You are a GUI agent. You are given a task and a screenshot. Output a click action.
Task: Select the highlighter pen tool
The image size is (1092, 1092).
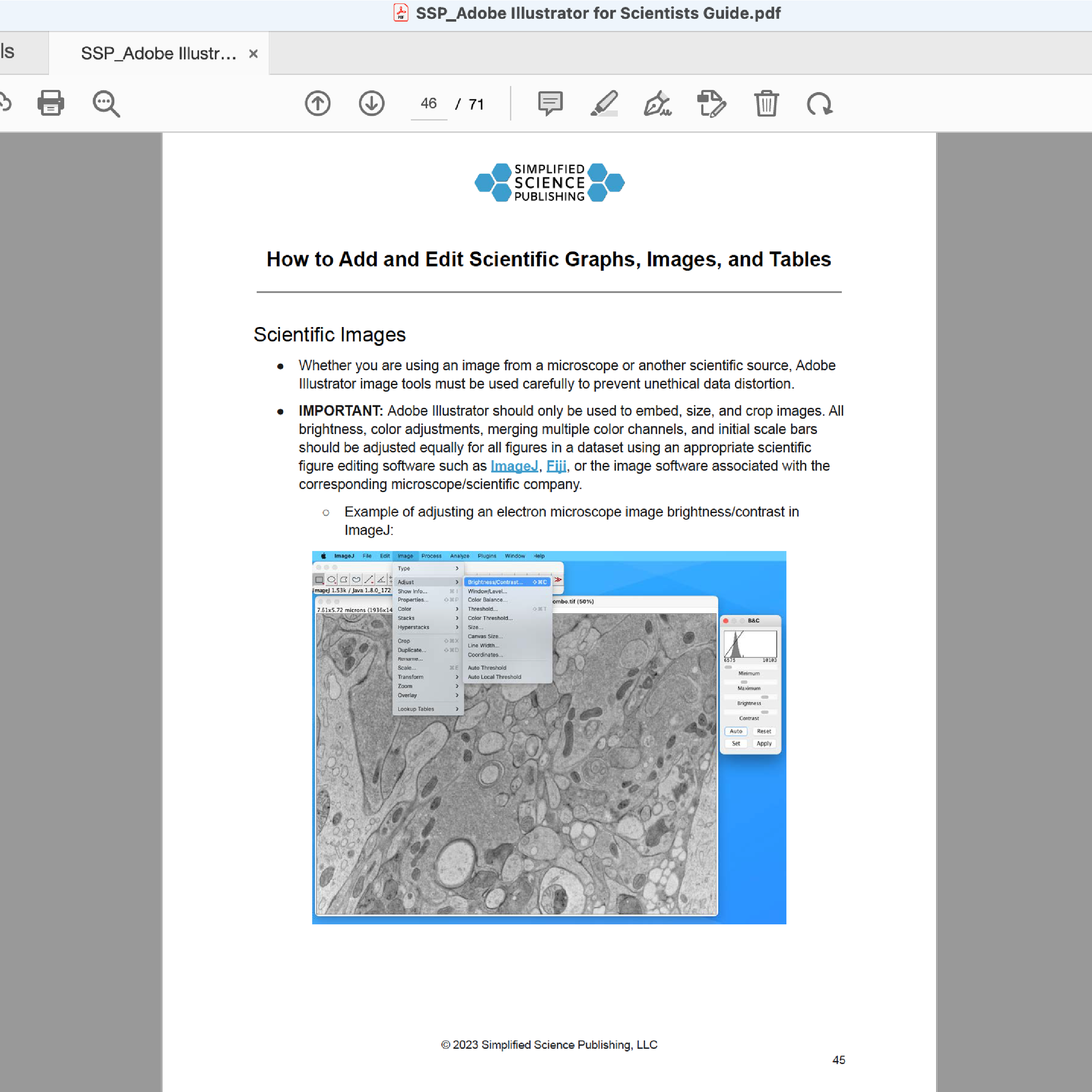pyautogui.click(x=603, y=104)
